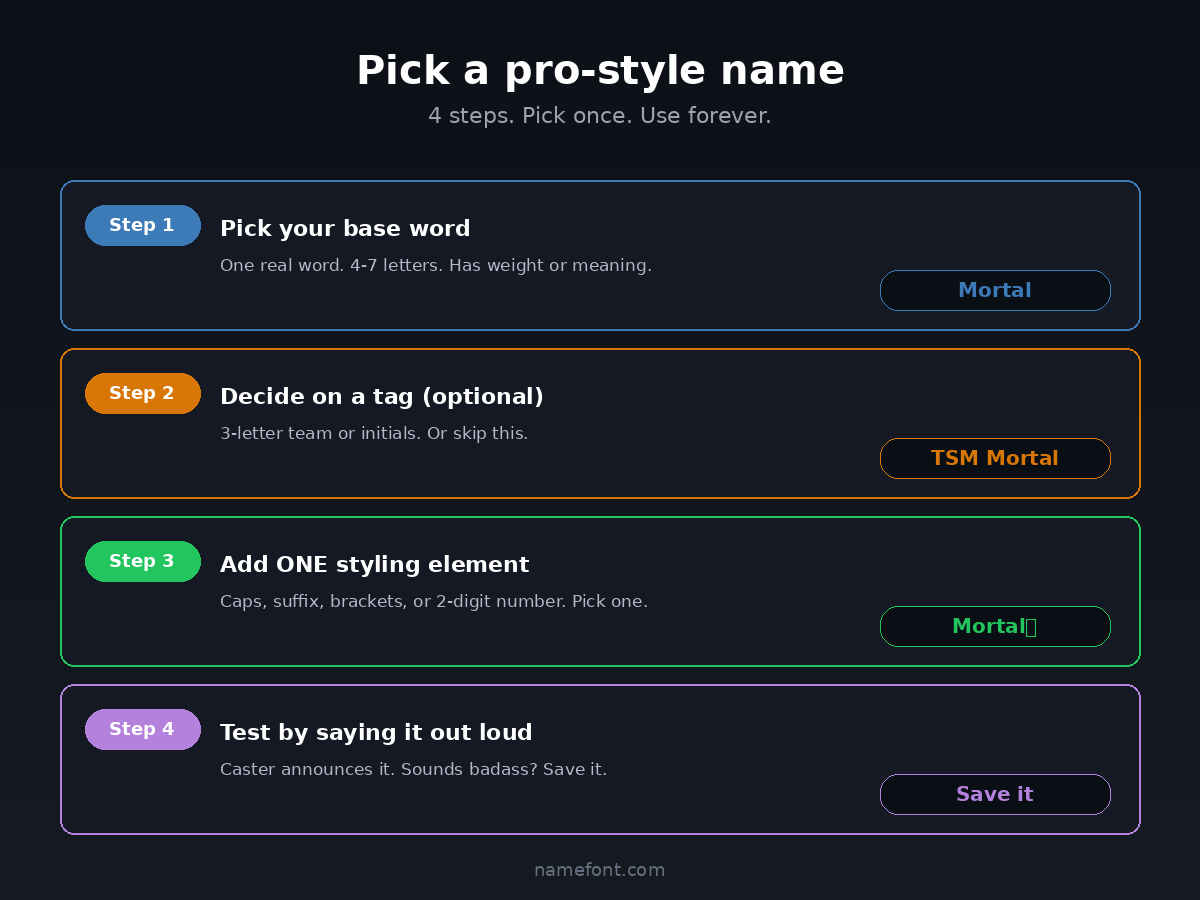Click the blue Step 1 badge
The image size is (1200, 900).
(142, 225)
